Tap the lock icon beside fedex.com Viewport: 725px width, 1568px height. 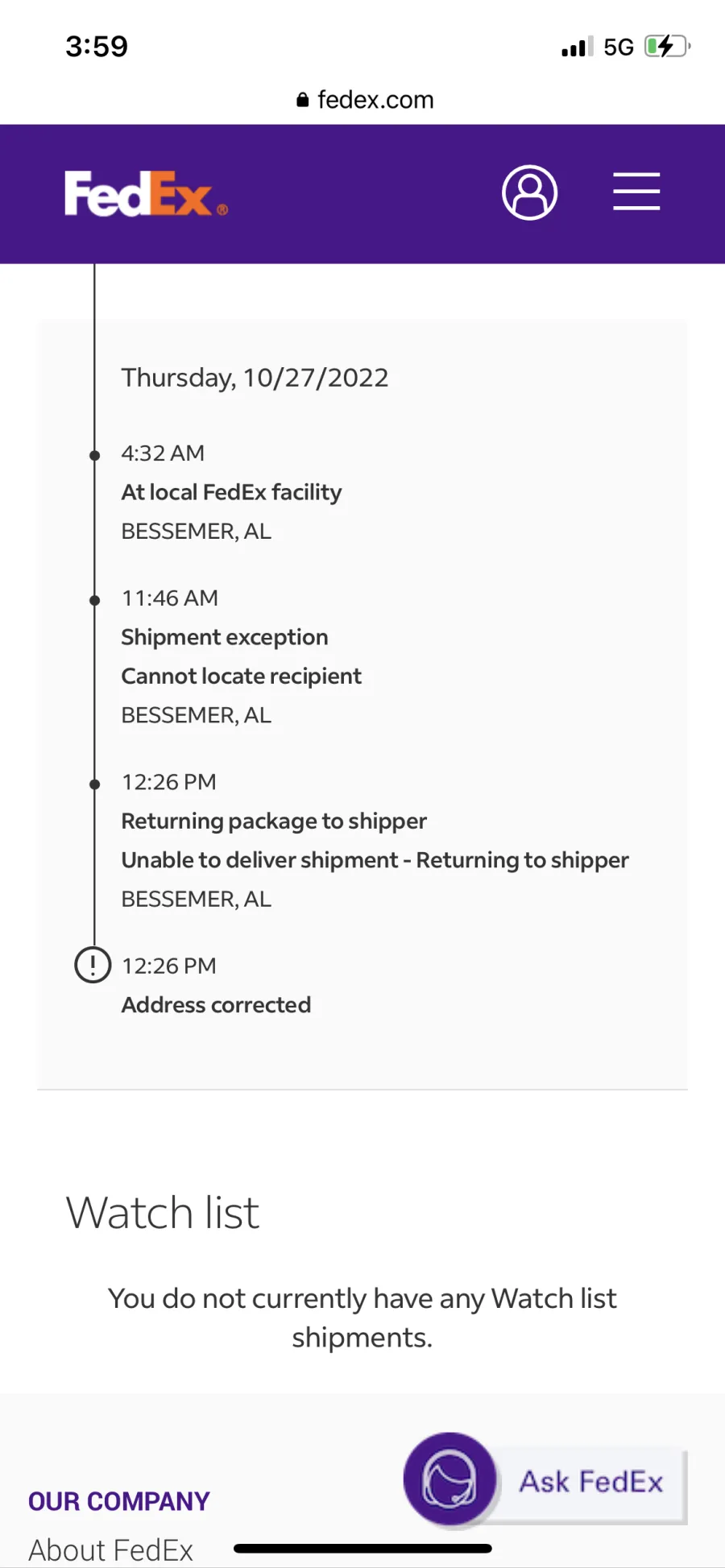click(x=303, y=100)
